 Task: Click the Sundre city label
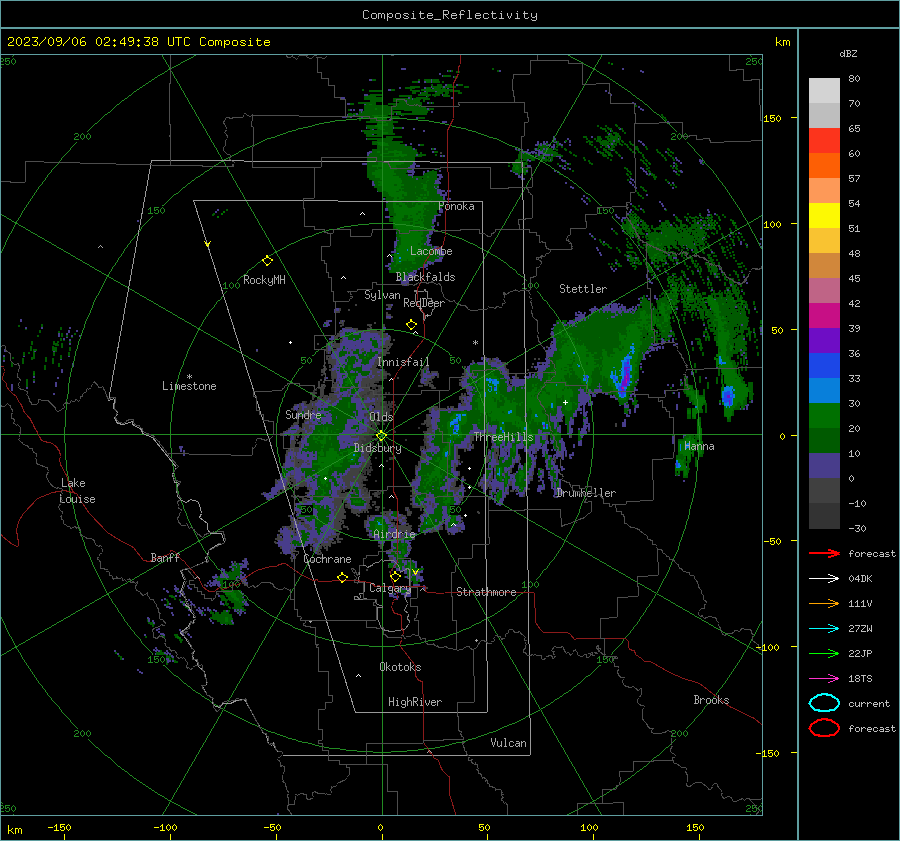point(303,414)
